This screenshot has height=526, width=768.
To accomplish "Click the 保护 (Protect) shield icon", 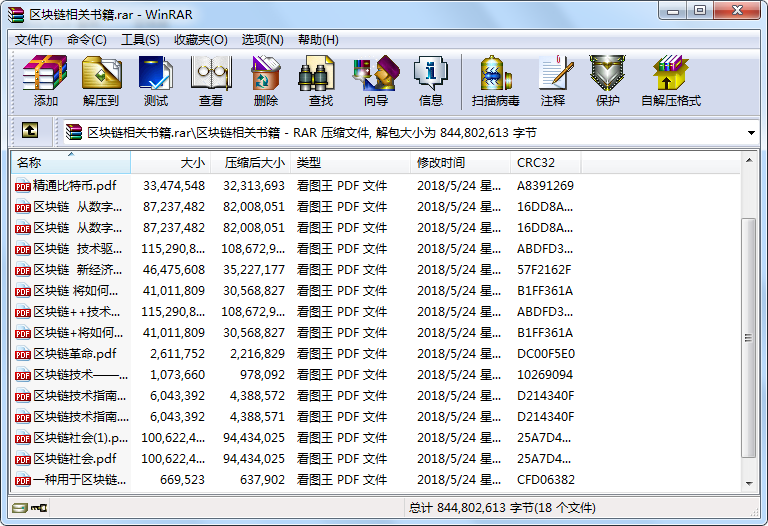I will (x=607, y=73).
